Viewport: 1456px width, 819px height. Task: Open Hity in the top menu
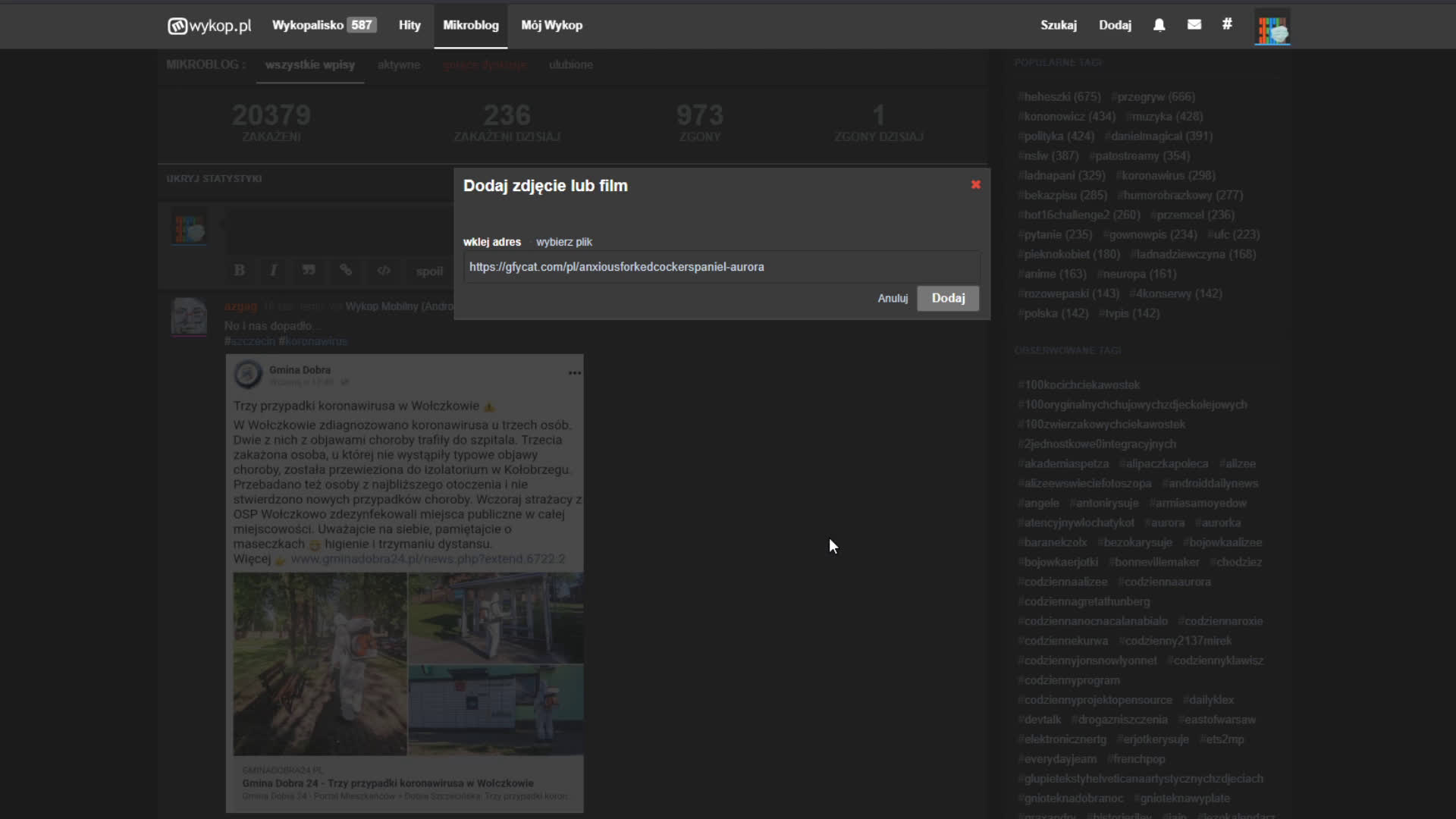(x=409, y=25)
